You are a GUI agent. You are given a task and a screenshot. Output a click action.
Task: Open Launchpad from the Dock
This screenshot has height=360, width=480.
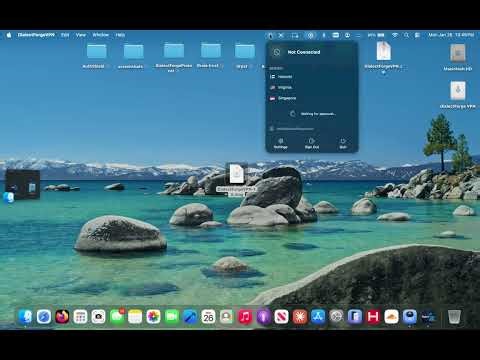pyautogui.click(x=80, y=317)
